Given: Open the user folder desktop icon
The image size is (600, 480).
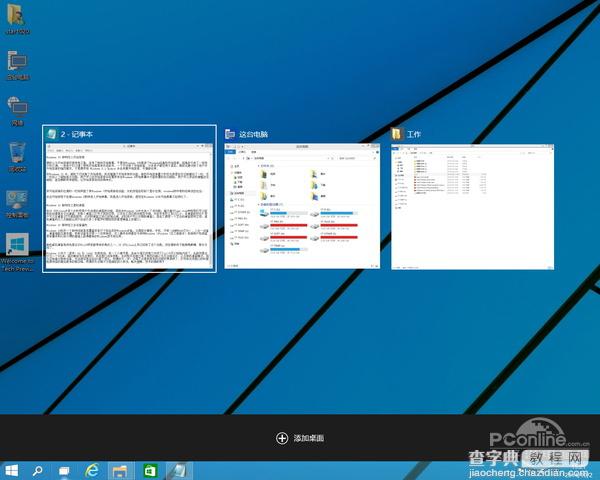Looking at the screenshot, I should click(17, 18).
